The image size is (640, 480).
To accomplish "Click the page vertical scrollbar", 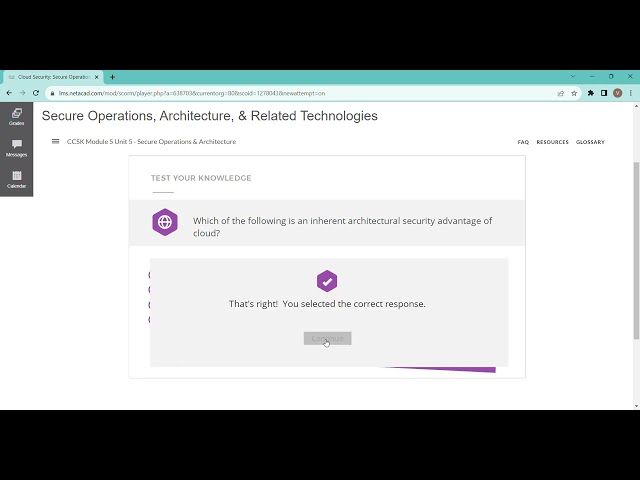I will click(636, 250).
